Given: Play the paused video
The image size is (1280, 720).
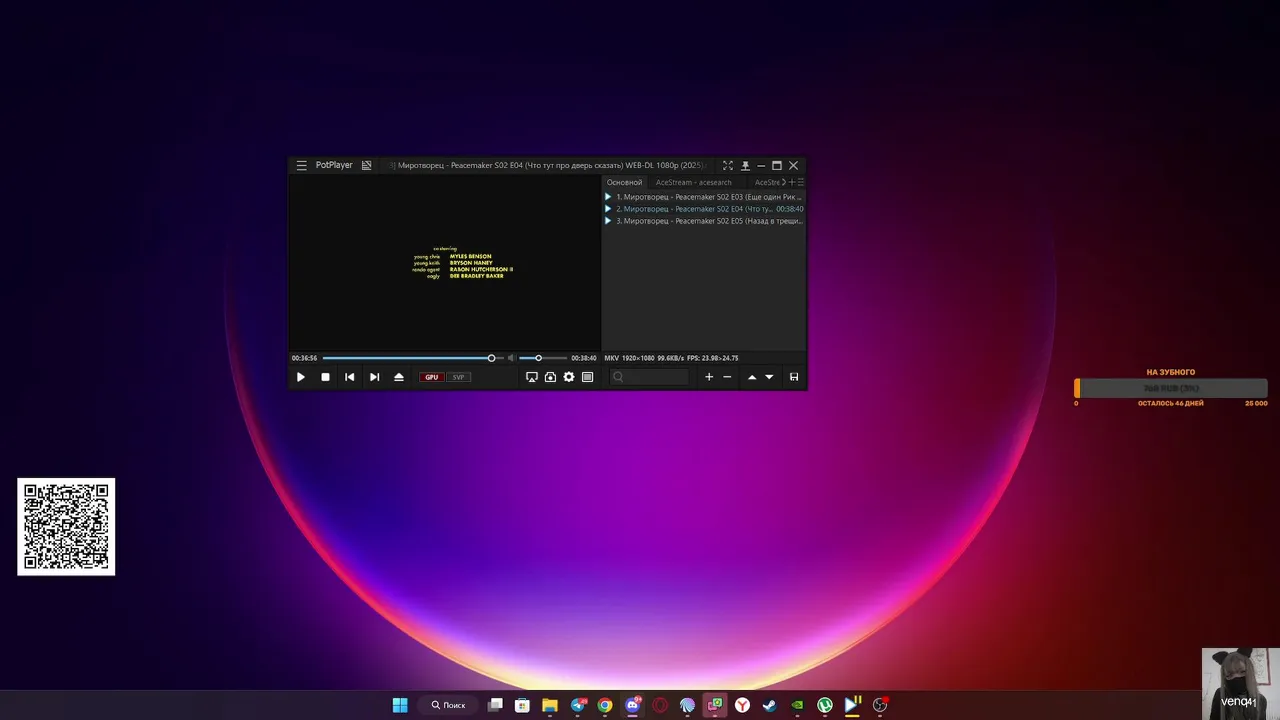Looking at the screenshot, I should pos(300,377).
